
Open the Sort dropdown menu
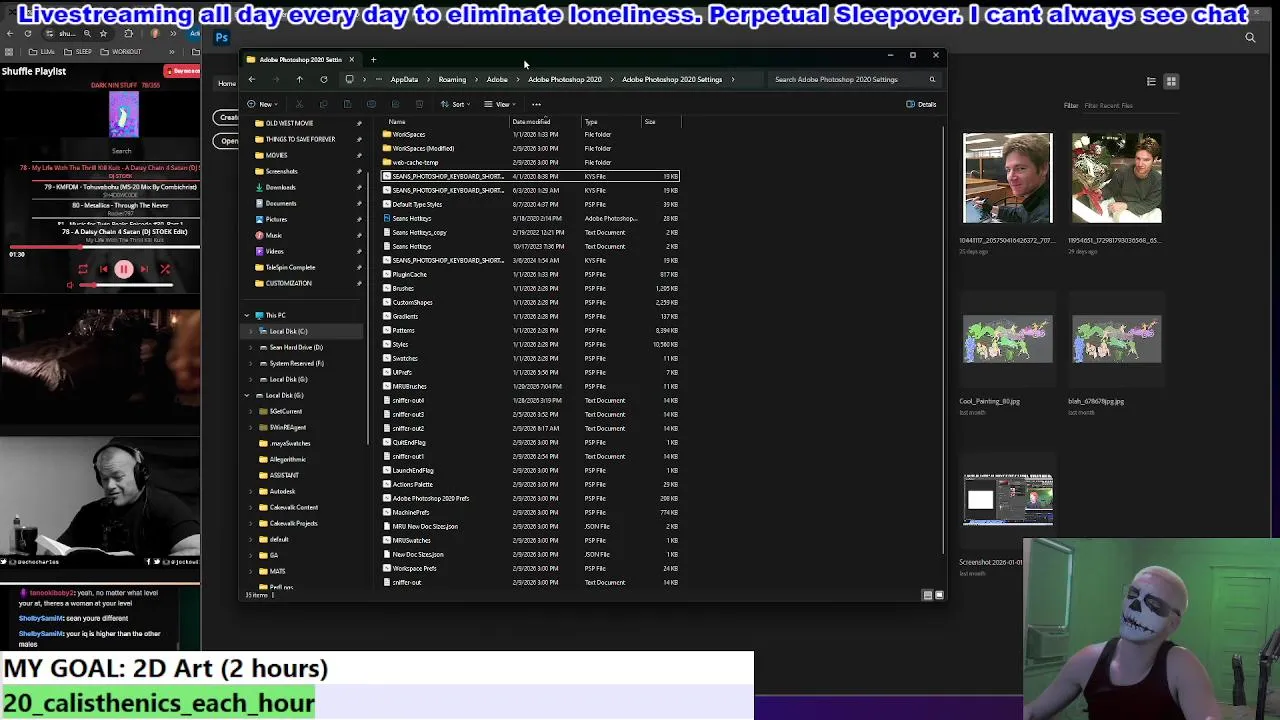(456, 104)
